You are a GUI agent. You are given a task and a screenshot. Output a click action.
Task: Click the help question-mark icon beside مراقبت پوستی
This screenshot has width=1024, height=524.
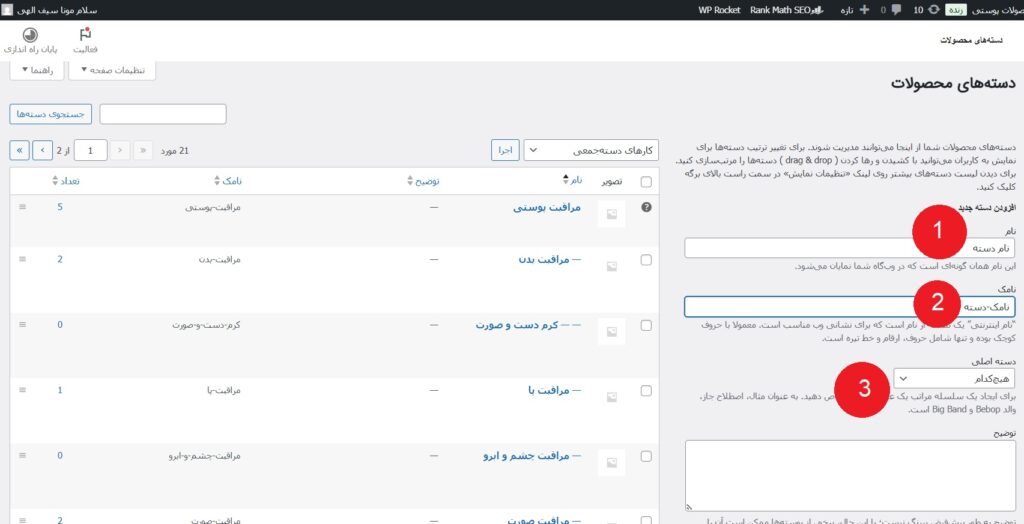647,207
